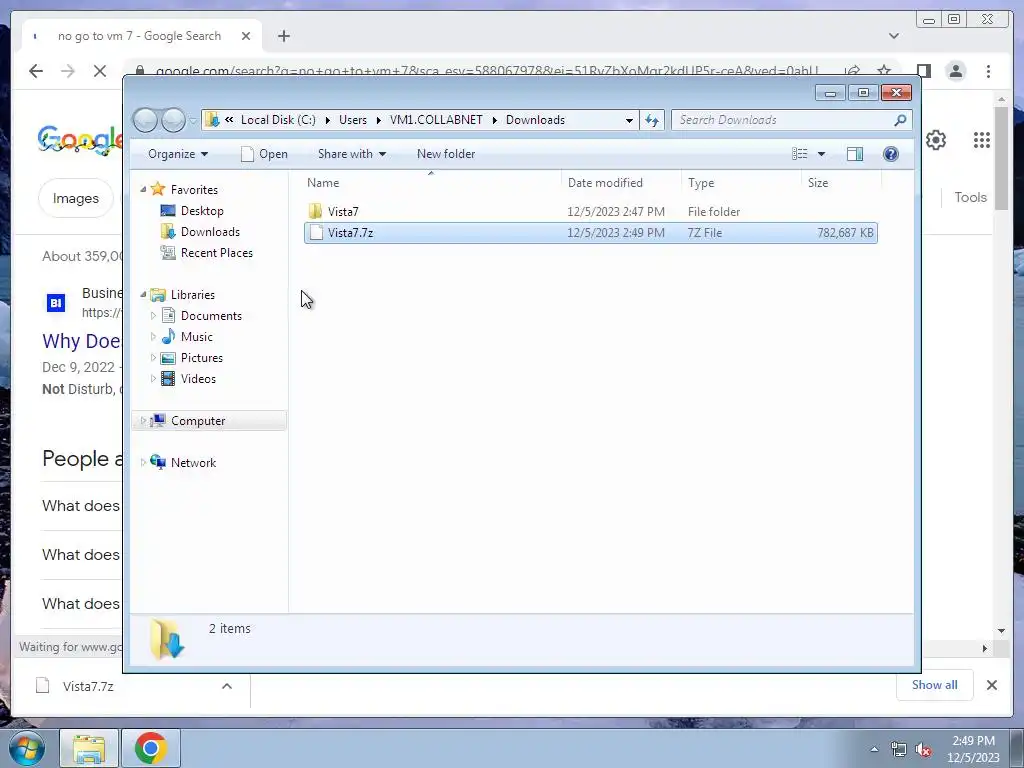Click the search magnifier in Explorer

pos(900,120)
